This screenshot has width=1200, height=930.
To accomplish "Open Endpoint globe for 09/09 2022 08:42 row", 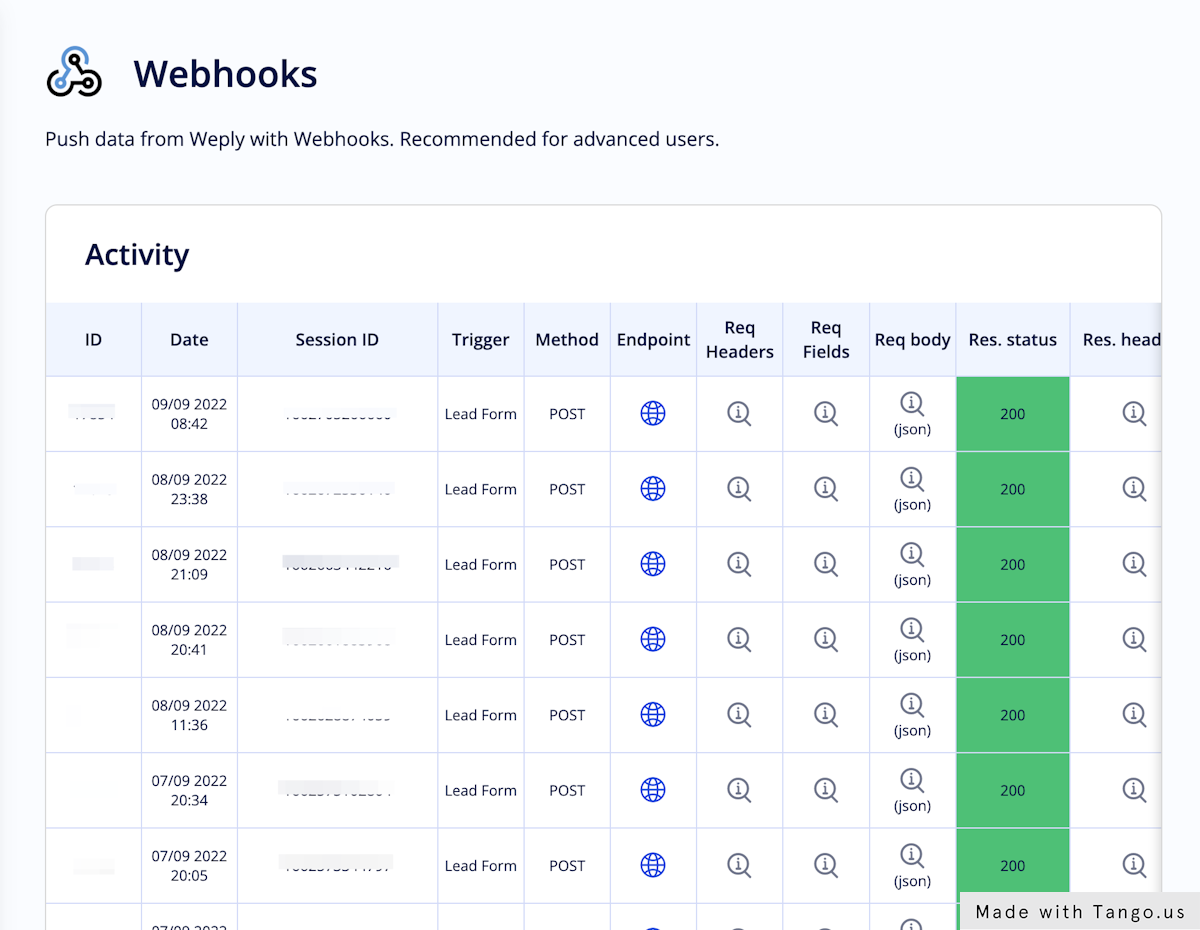I will (653, 413).
